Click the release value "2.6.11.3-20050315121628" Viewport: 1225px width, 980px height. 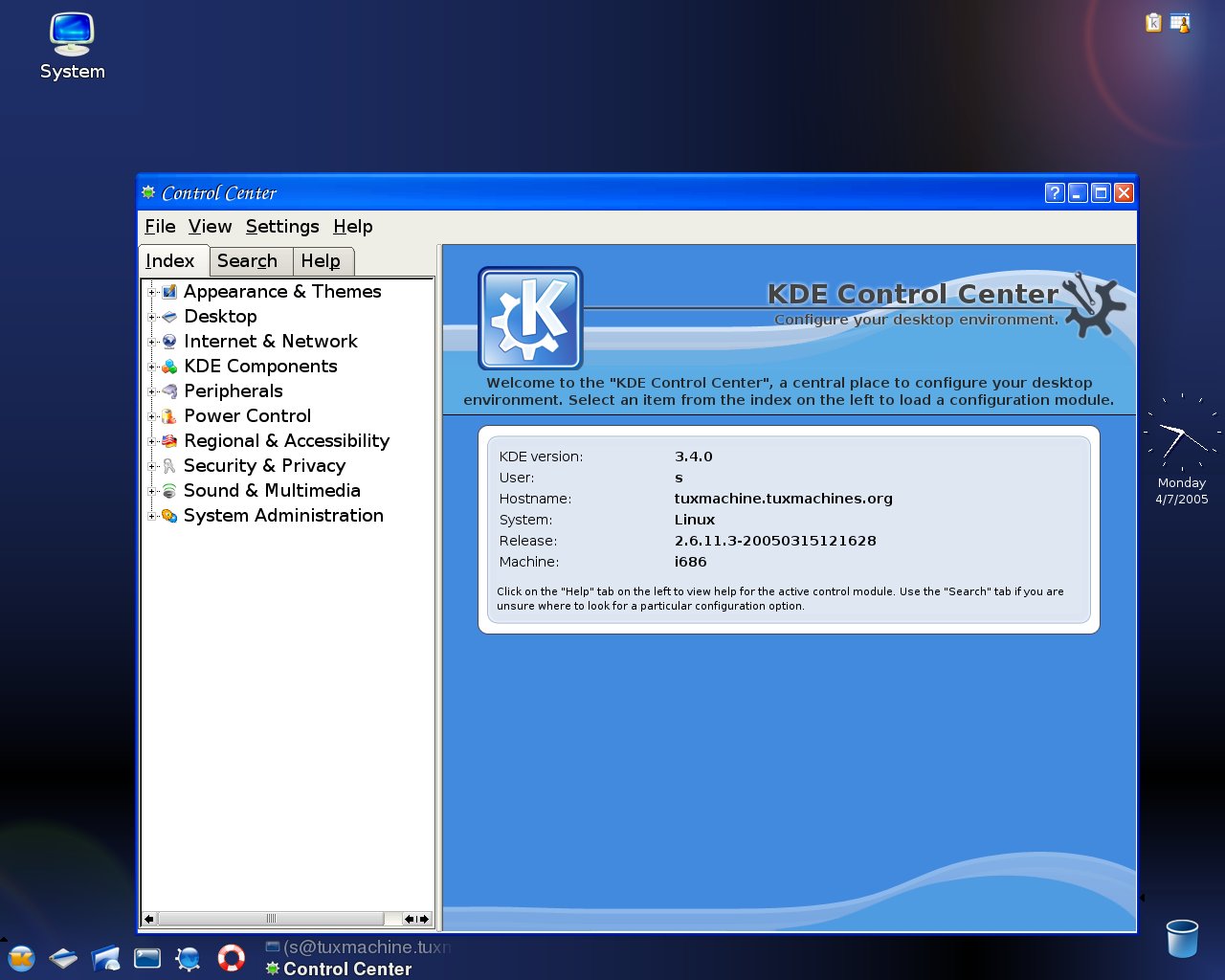pos(775,541)
